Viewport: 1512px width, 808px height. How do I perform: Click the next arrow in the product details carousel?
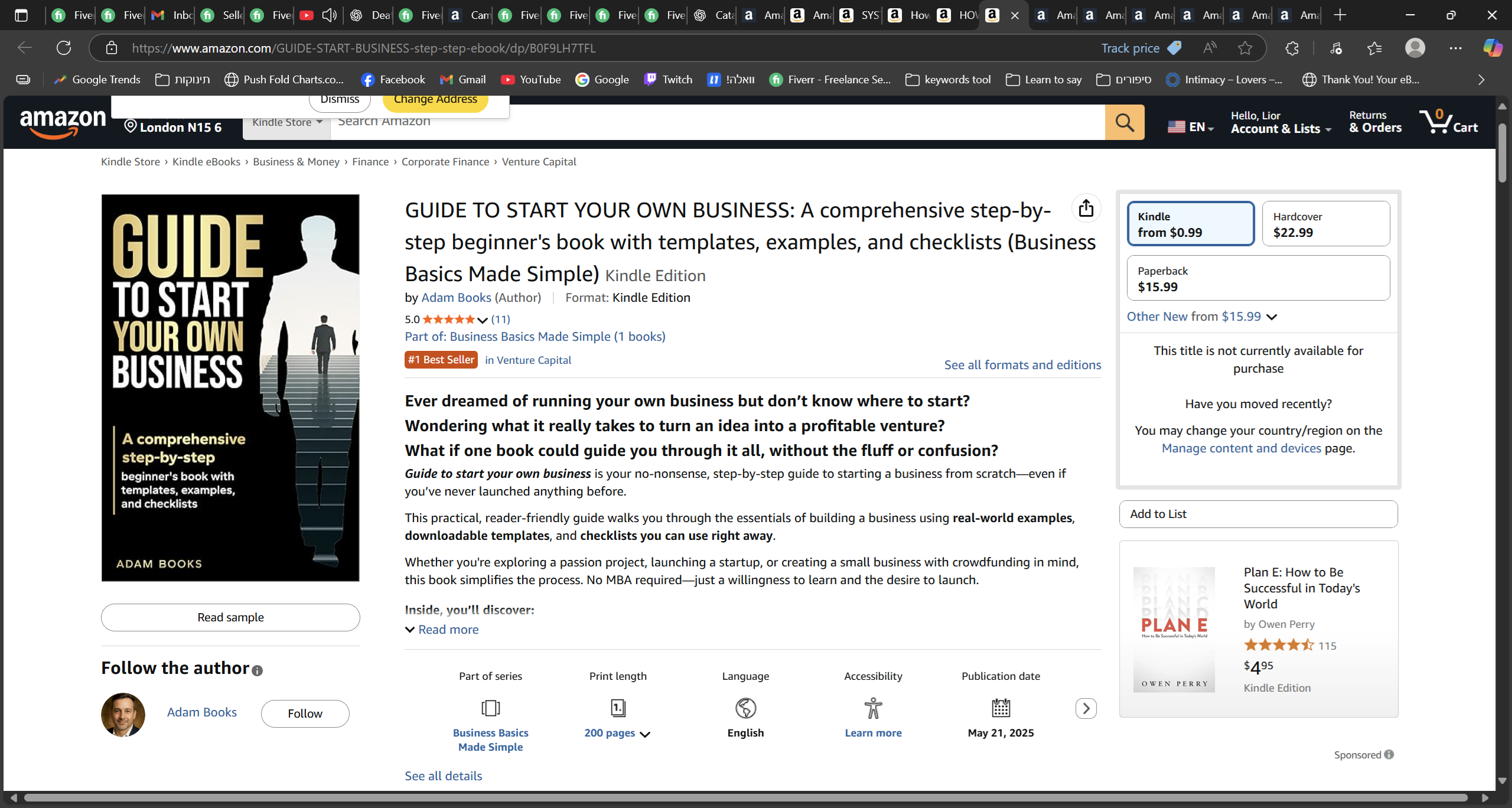(x=1086, y=708)
